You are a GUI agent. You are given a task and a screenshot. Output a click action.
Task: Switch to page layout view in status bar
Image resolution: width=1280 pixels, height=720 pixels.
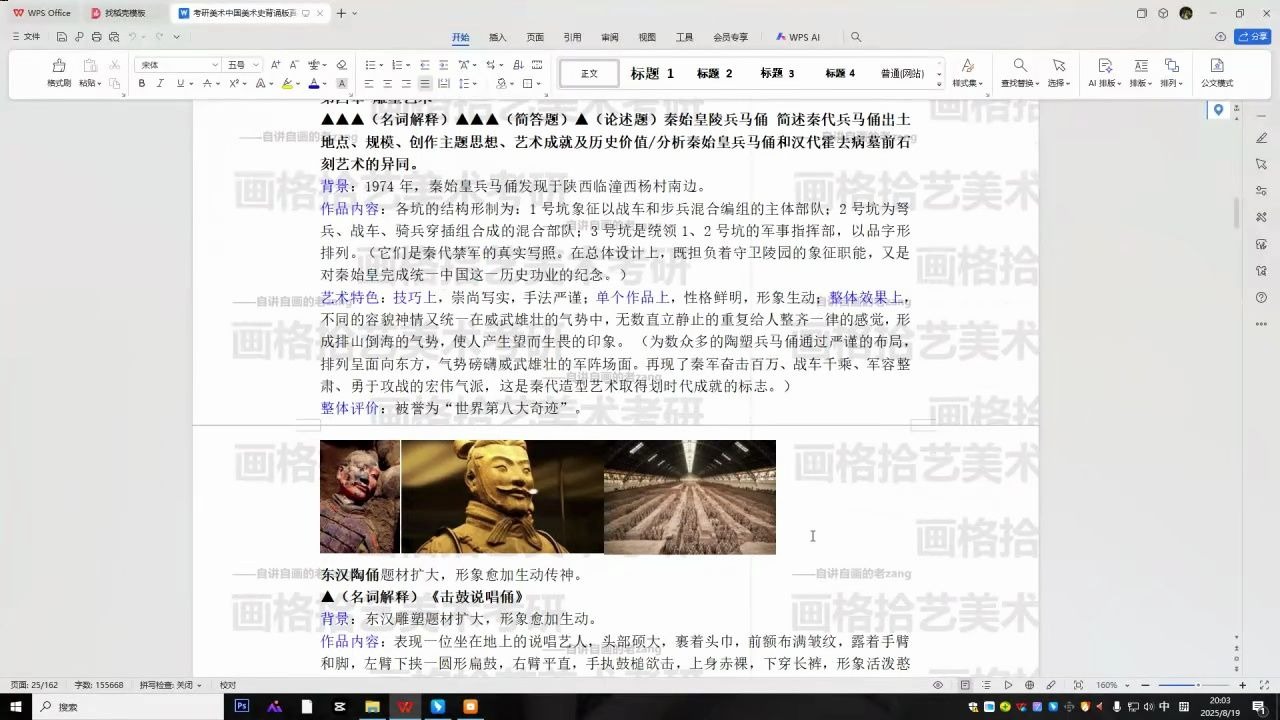click(x=965, y=685)
